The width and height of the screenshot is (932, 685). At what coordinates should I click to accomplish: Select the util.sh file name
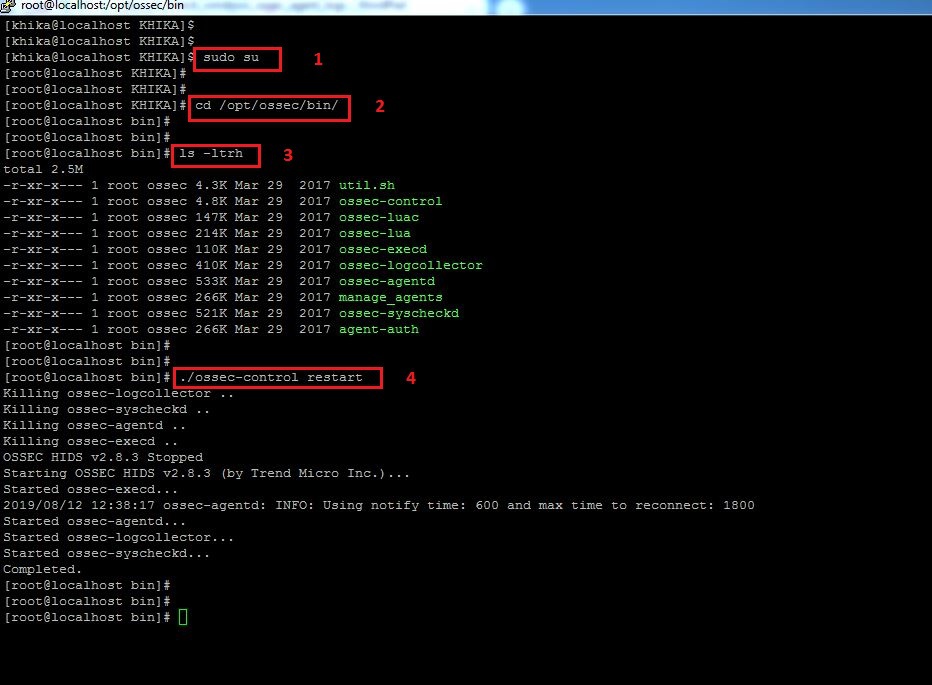367,186
